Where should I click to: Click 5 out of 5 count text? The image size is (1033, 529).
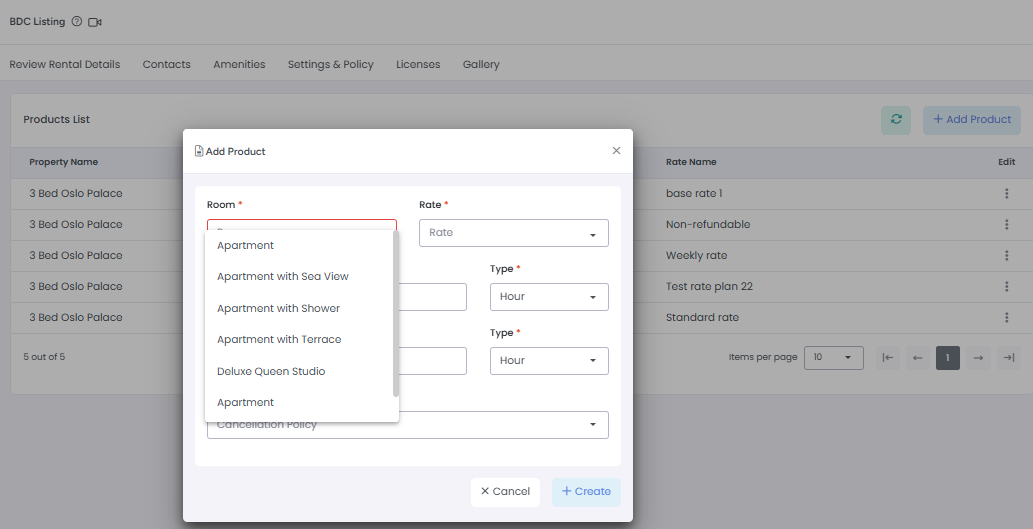coord(44,357)
